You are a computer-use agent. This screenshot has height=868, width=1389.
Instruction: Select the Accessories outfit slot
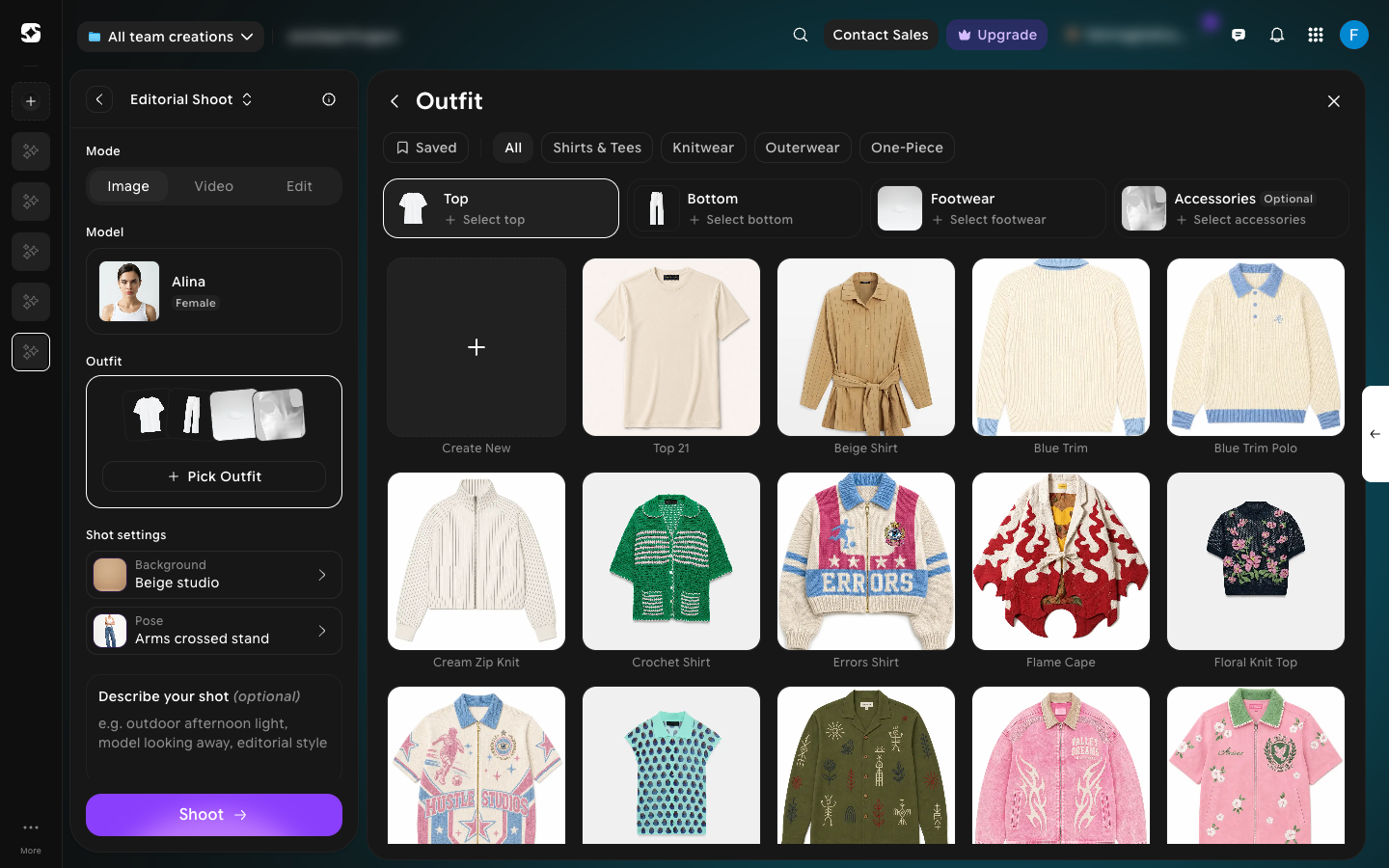(x=1232, y=208)
